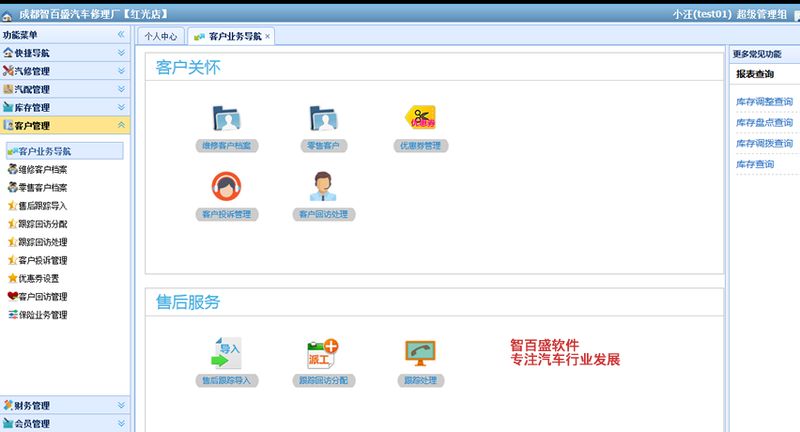Click the 快捷导航 menu icon
800x432 pixels.
point(8,53)
